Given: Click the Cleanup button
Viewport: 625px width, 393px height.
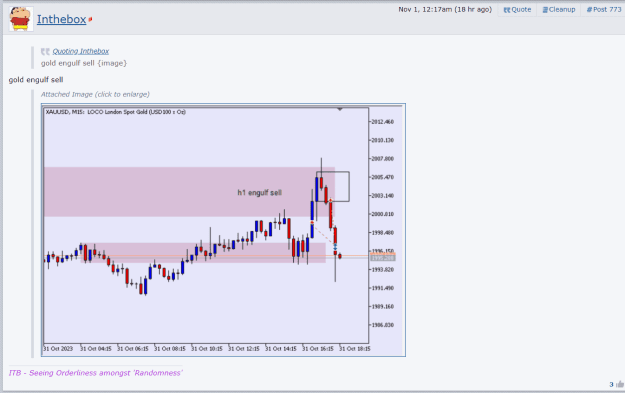Looking at the screenshot, I should tap(559, 10).
